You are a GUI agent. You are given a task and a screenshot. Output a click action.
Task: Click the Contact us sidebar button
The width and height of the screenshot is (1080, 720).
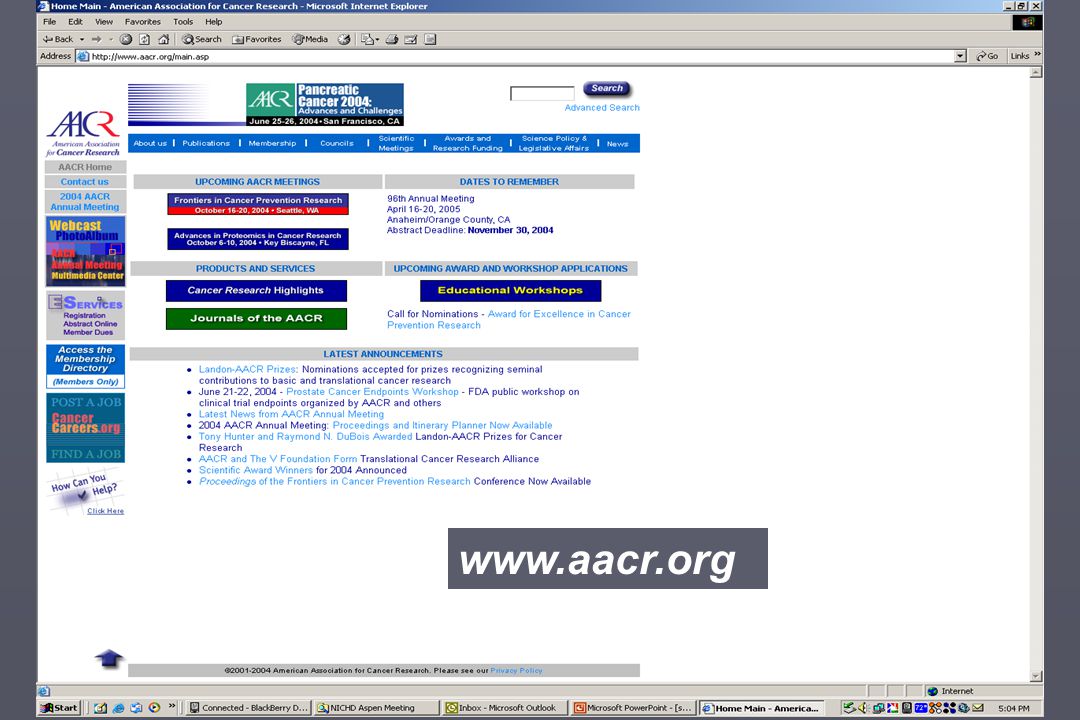click(x=85, y=182)
